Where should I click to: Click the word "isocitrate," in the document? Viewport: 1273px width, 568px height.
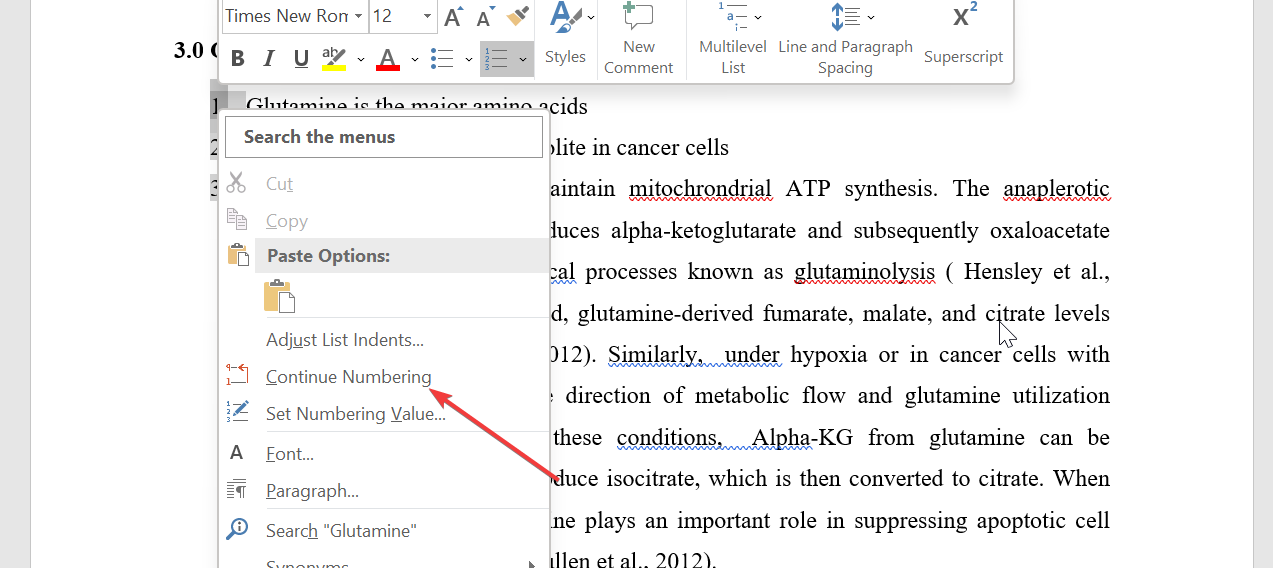click(x=654, y=479)
